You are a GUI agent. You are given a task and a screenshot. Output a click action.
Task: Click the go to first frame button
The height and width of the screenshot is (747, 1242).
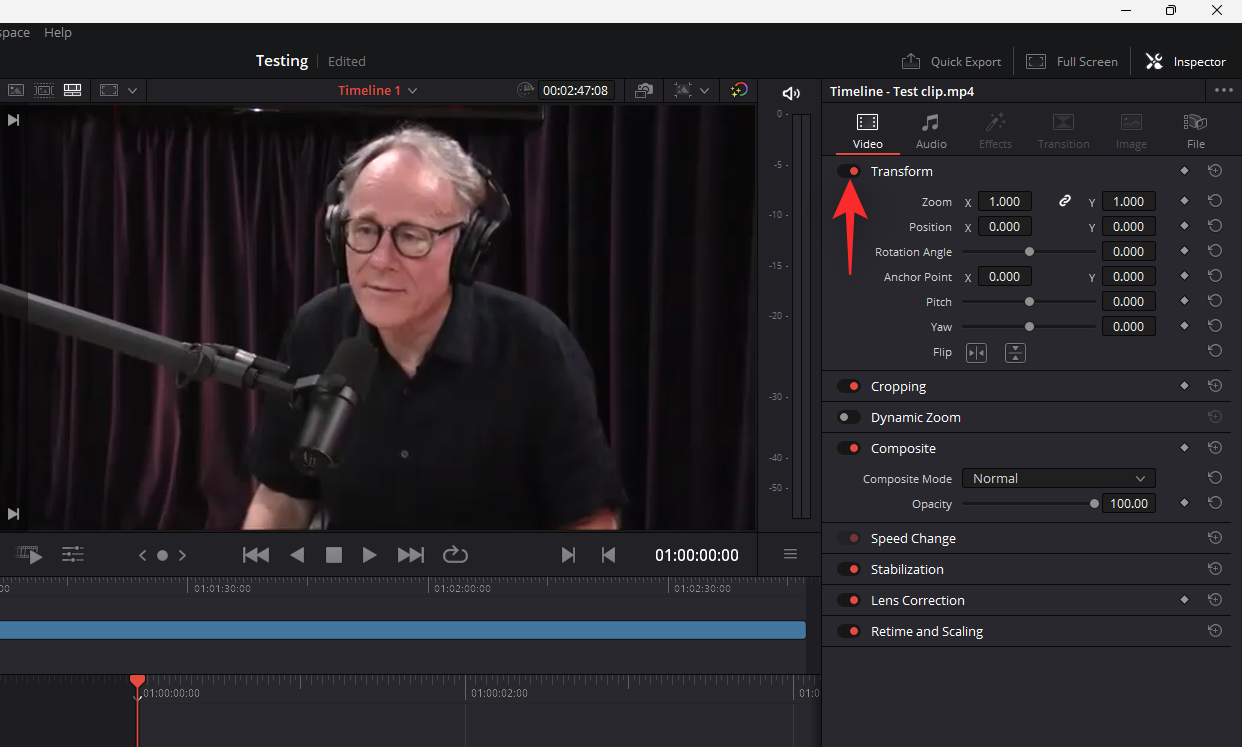[x=256, y=555]
